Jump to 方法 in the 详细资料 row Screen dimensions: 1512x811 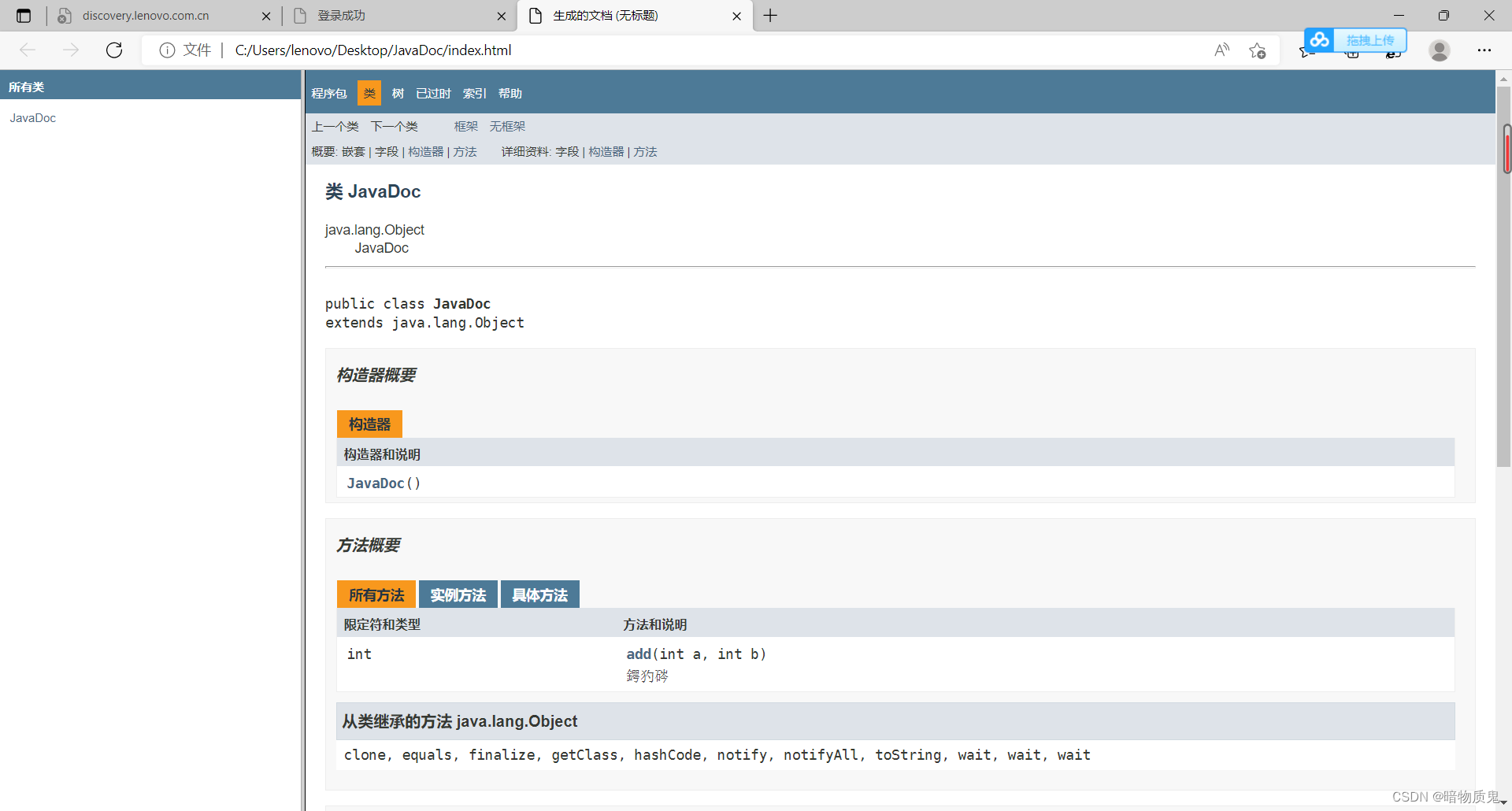pos(646,152)
